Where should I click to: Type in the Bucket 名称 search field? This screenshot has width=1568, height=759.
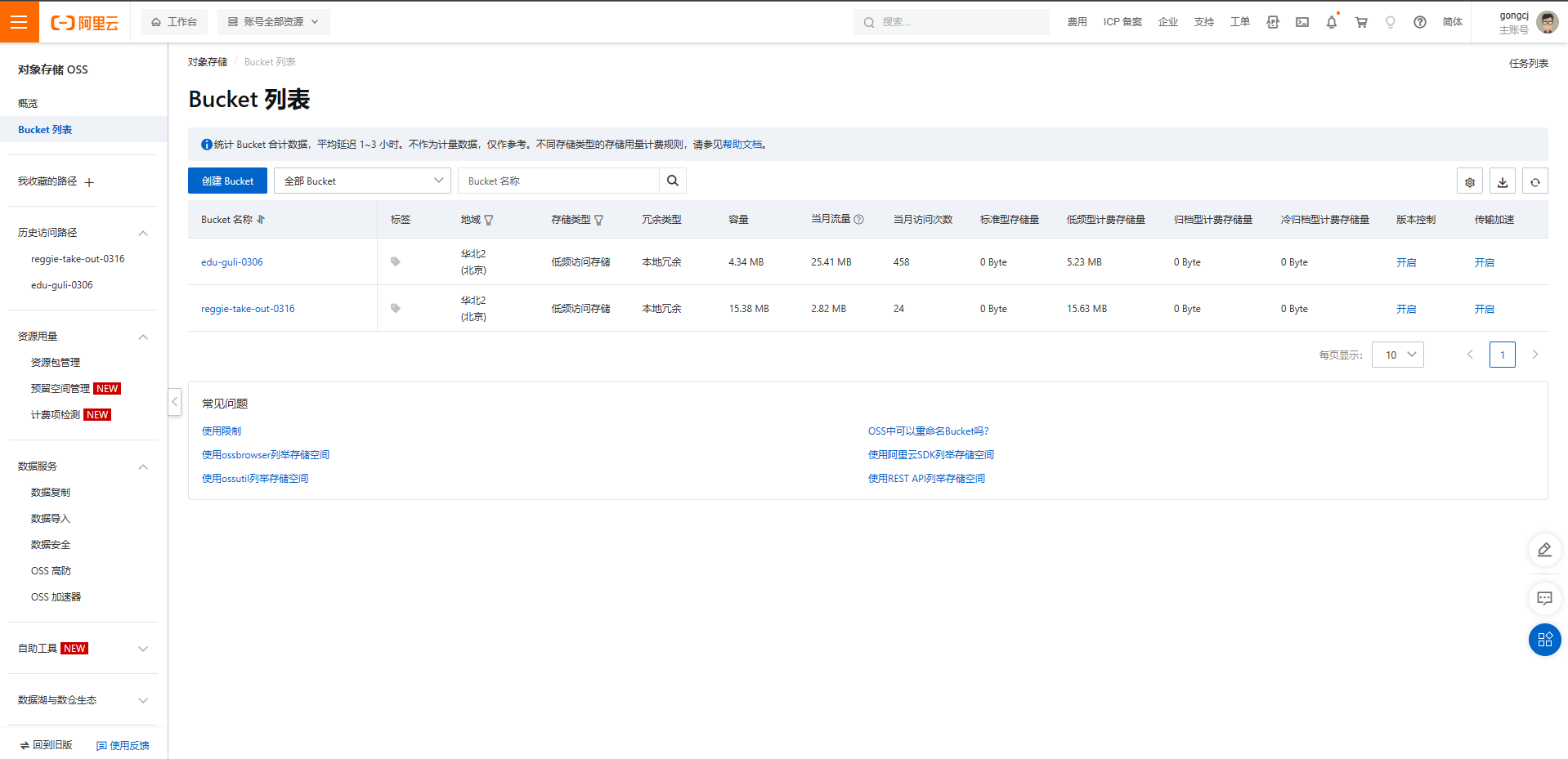click(558, 181)
